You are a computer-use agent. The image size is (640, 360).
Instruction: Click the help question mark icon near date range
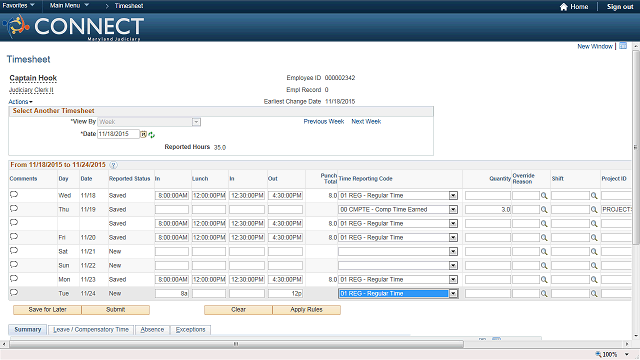(x=113, y=165)
